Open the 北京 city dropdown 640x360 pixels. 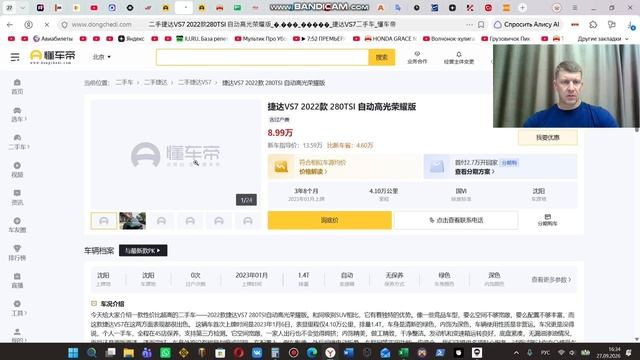(x=102, y=57)
